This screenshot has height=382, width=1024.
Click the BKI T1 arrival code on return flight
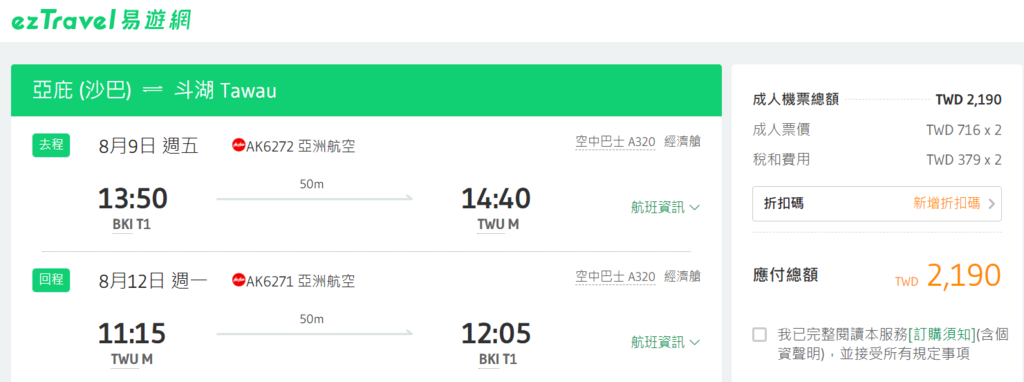[x=498, y=359]
